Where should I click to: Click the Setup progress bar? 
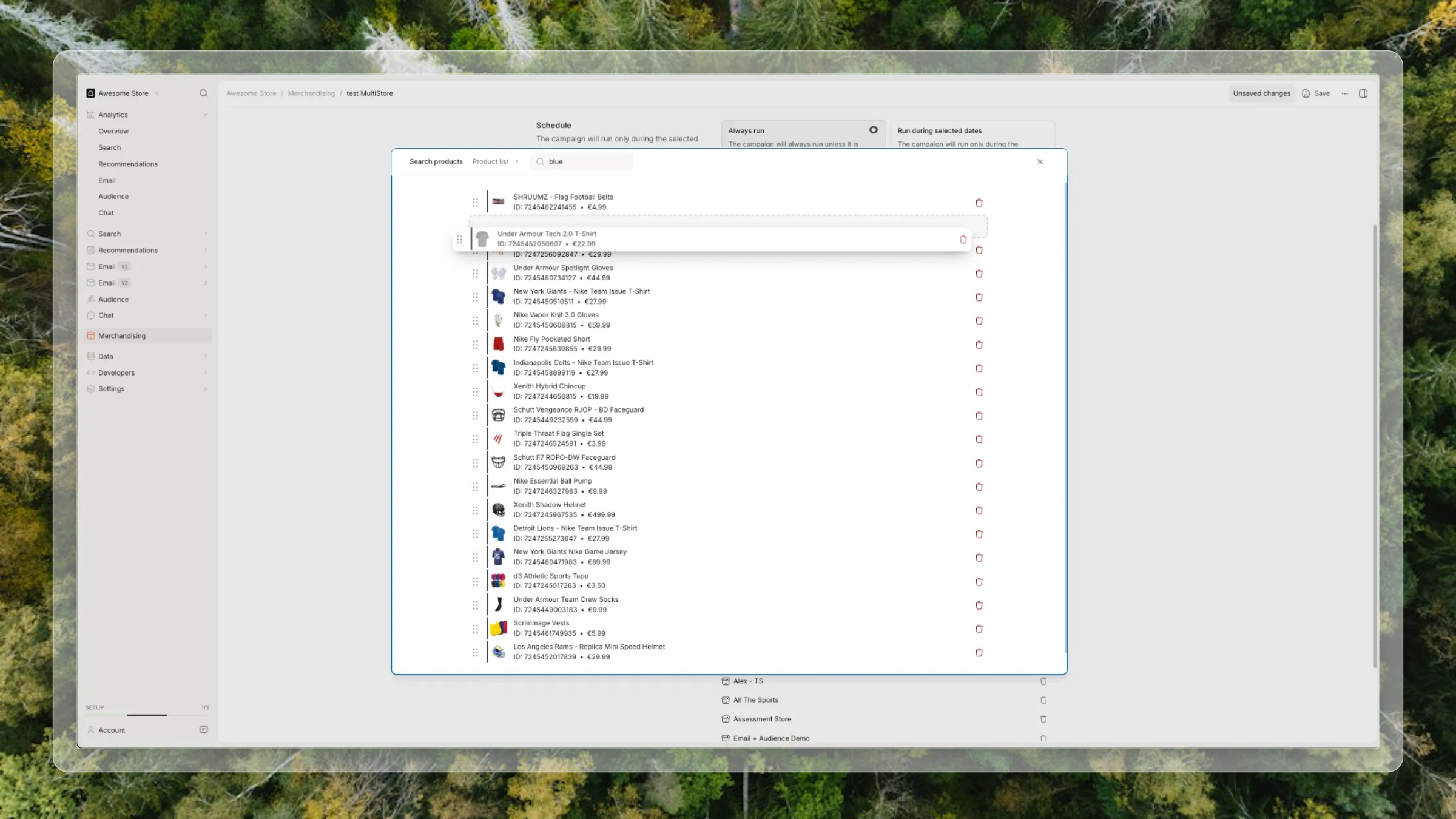(147, 715)
